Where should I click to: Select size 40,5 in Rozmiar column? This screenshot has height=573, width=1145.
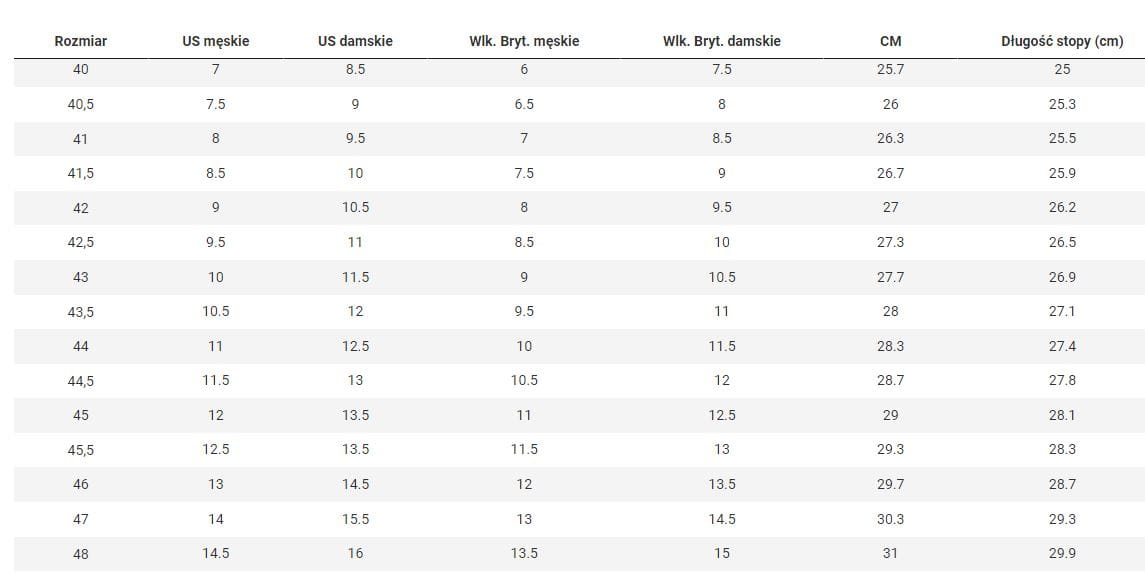81,104
